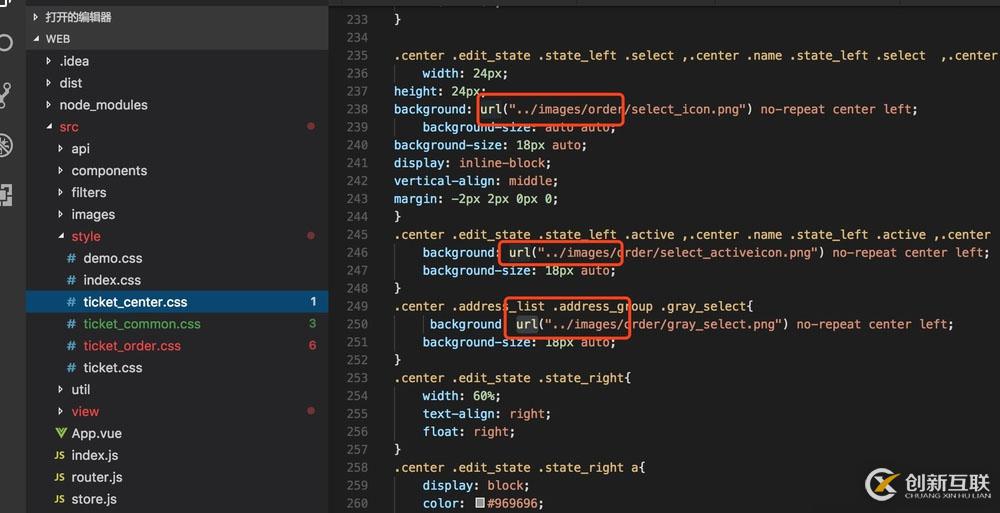The image size is (1000, 513).
Task: Click the modified dot on the view folder
Action: click(x=311, y=411)
